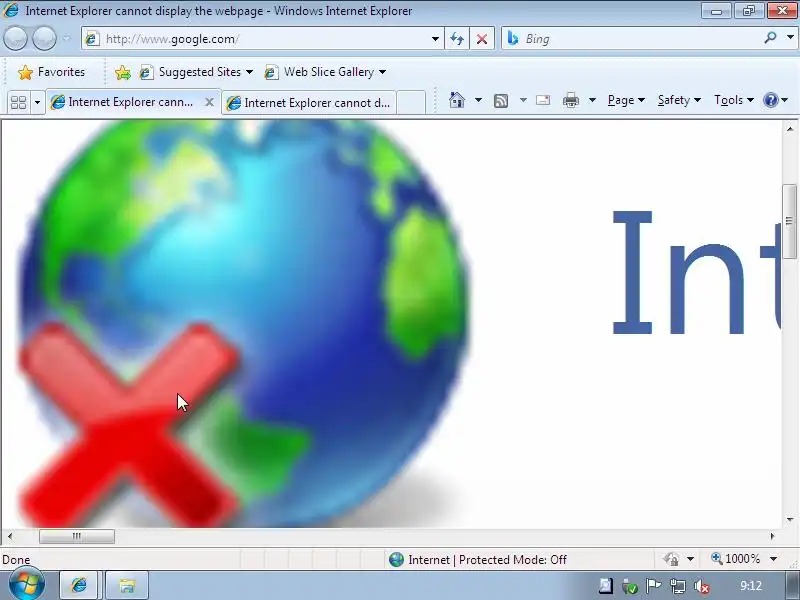
Task: Click the Action Center flag tray icon
Action: [654, 586]
